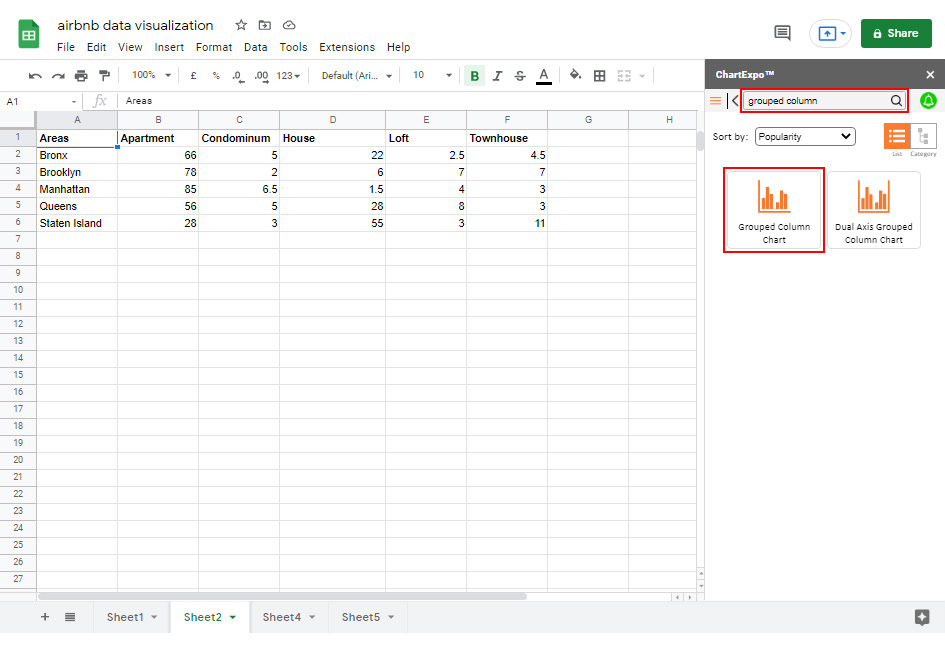Screen dimensions: 945x651
Task: Click the merge cells icon
Action: 624,76
